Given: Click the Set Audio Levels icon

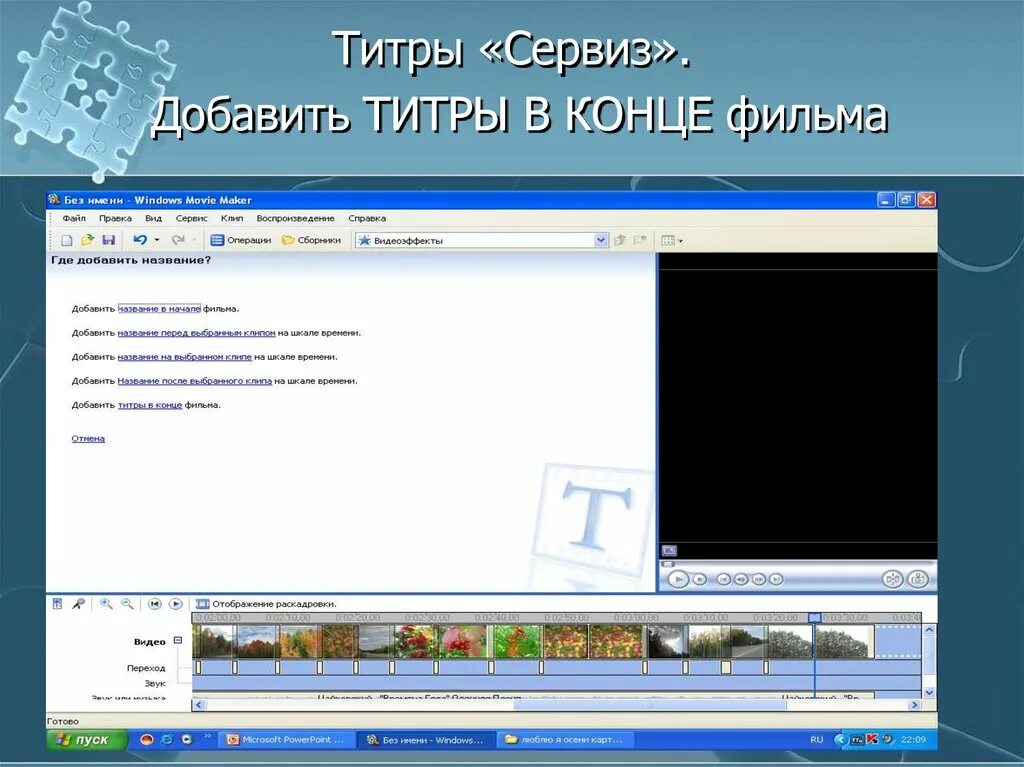Looking at the screenshot, I should 57,604.
